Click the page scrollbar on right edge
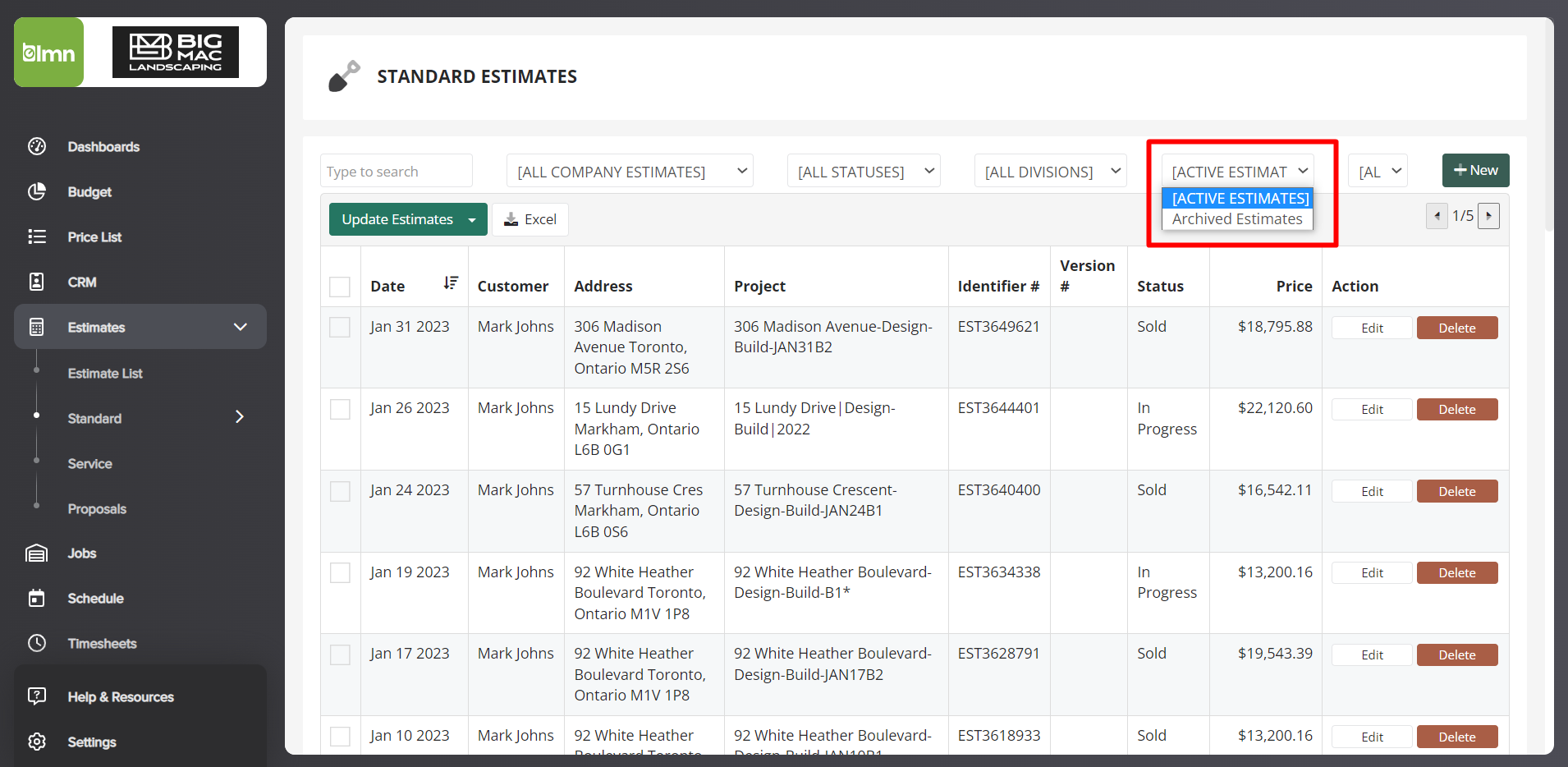The height and width of the screenshot is (767, 1568). pos(1549,123)
